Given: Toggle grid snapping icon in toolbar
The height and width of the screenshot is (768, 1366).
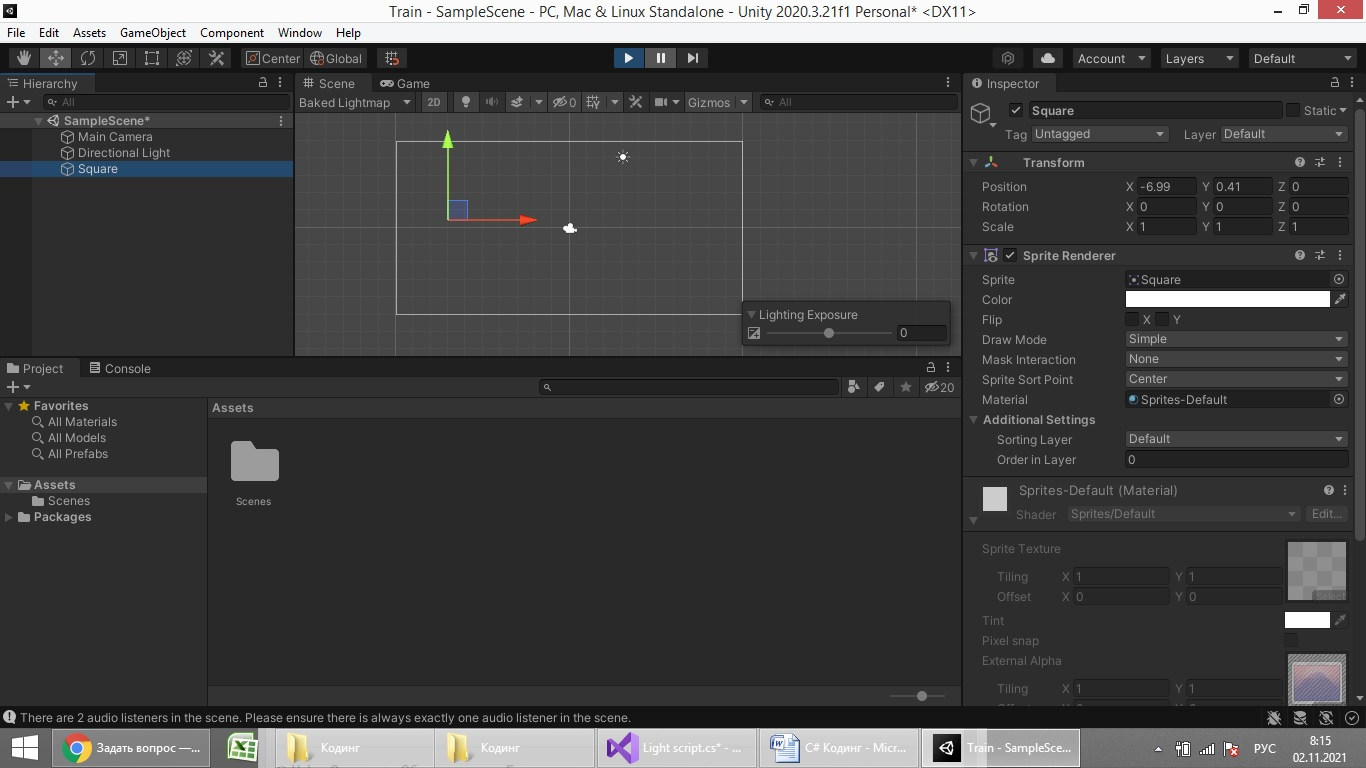Looking at the screenshot, I should tap(392, 58).
